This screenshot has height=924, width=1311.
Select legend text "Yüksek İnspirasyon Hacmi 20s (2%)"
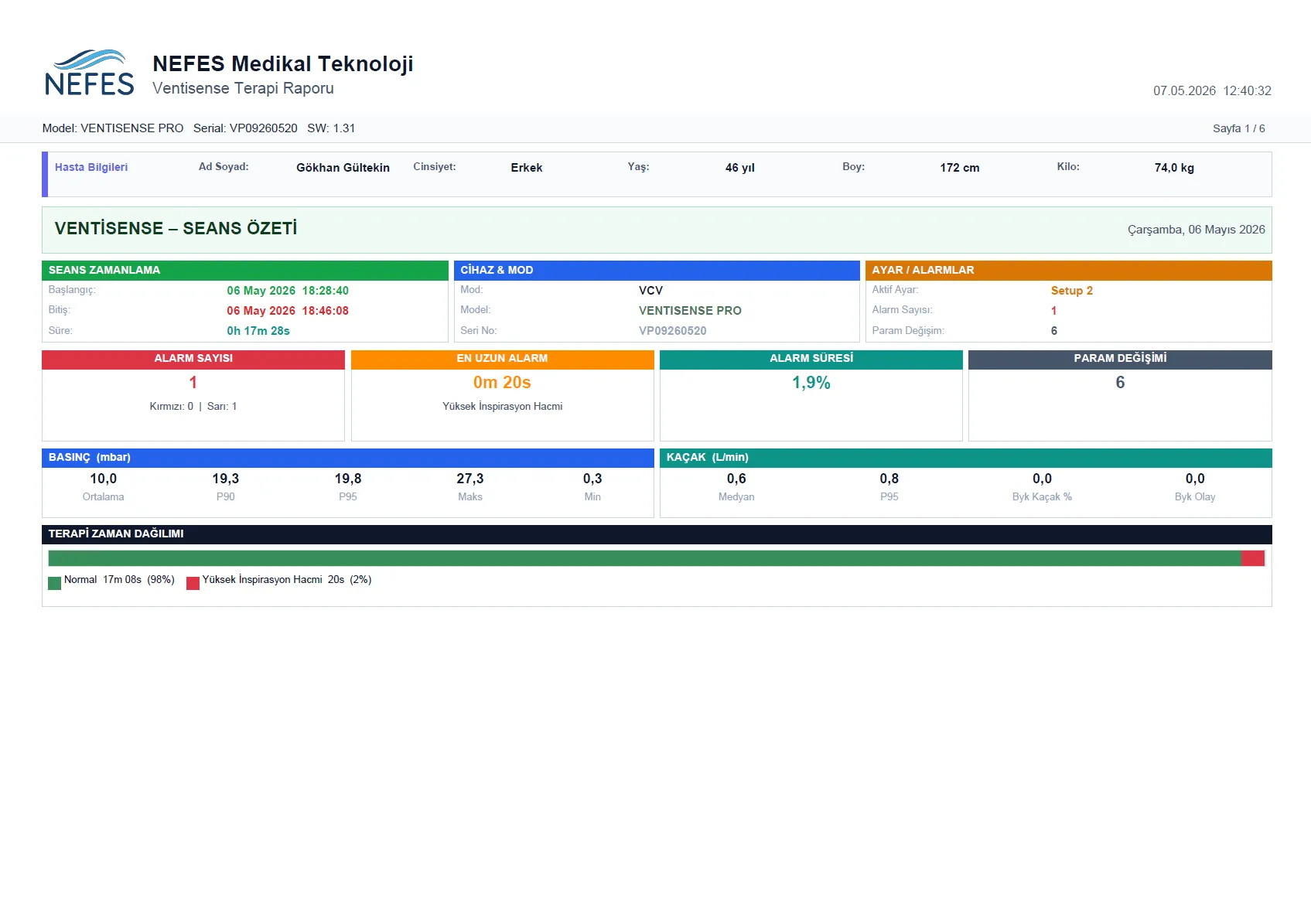point(287,580)
